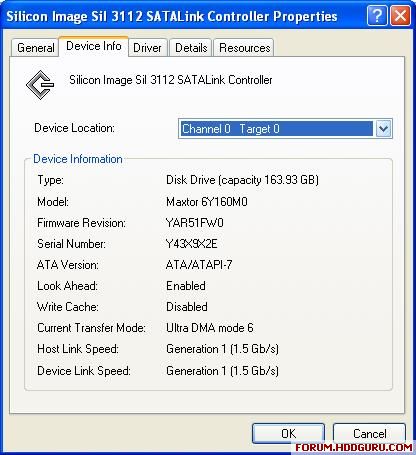416x455 pixels.
Task: Expand the Device Location dropdown arrow
Action: [383, 128]
